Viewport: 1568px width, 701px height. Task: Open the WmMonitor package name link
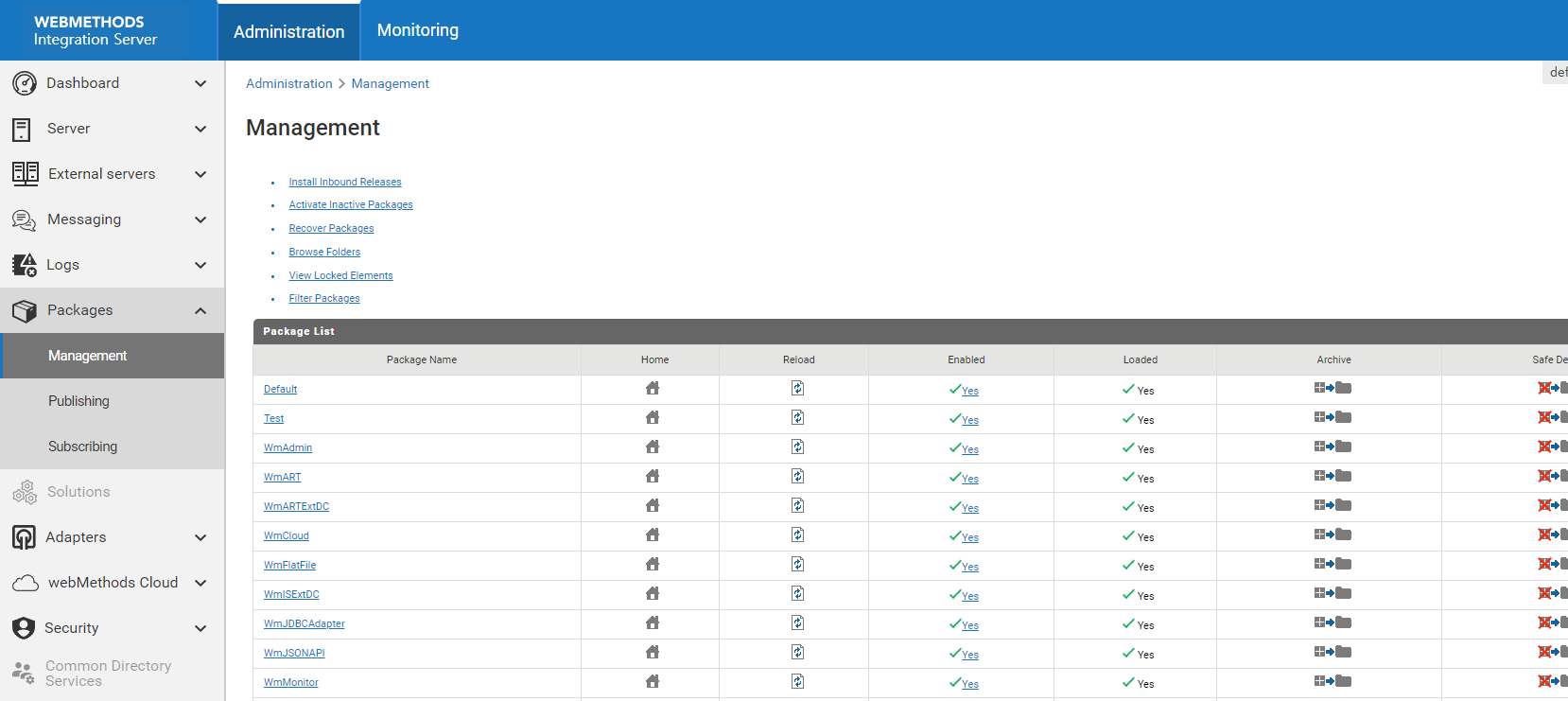point(291,682)
